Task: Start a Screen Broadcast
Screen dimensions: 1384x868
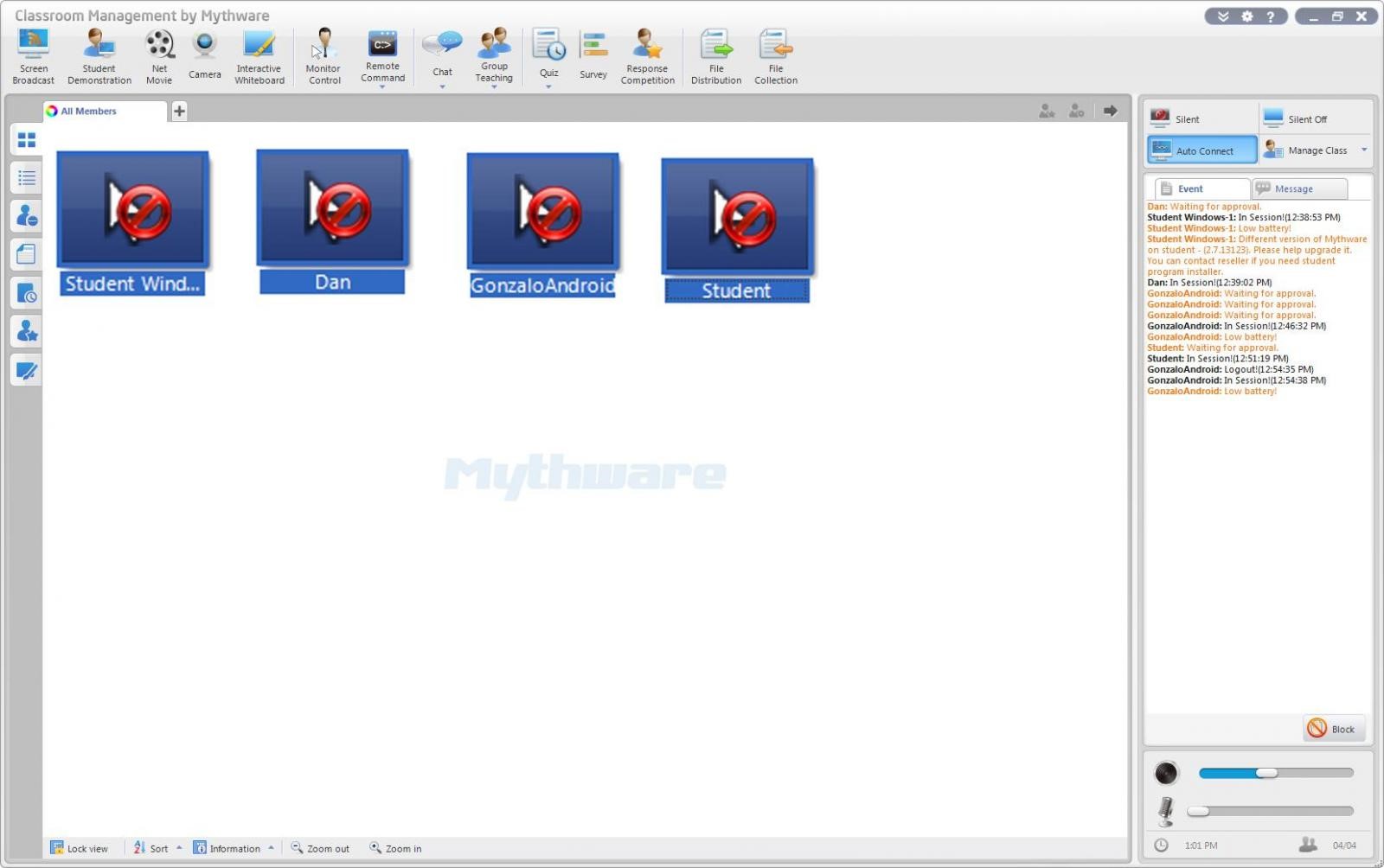Action: pos(32,52)
